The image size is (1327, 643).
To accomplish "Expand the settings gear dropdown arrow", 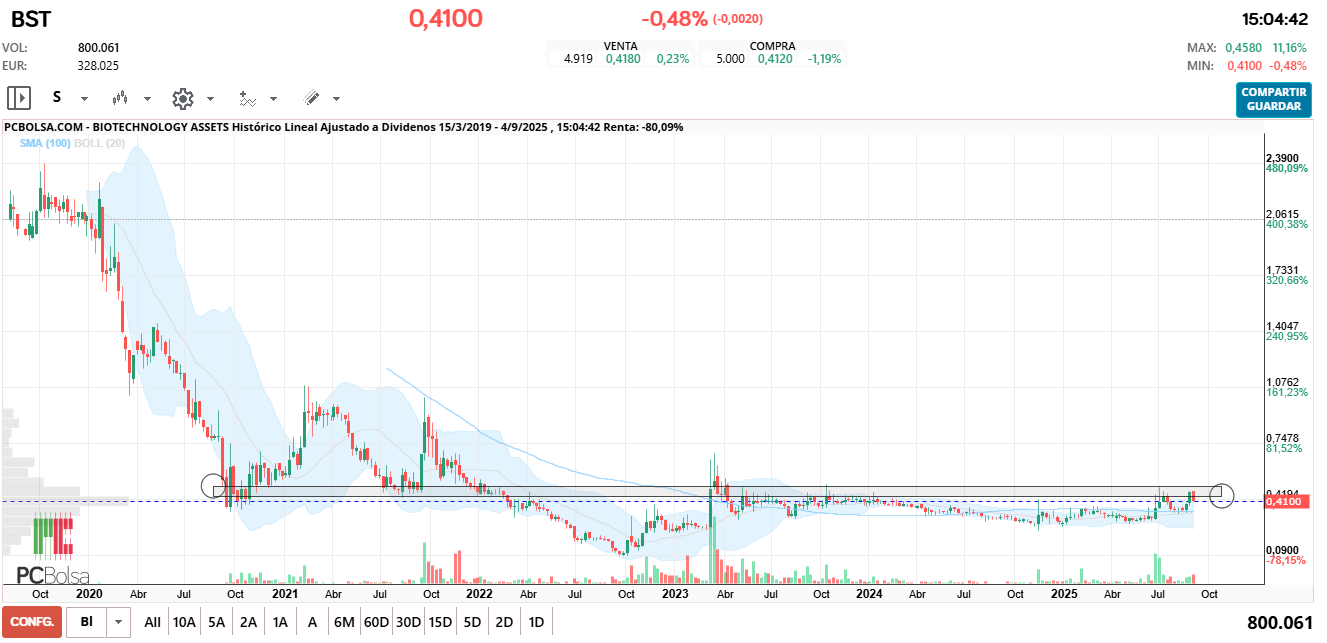I will [210, 99].
